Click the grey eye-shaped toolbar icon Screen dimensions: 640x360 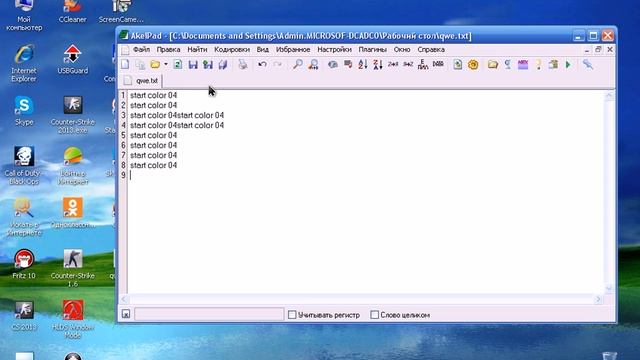[x=333, y=64]
